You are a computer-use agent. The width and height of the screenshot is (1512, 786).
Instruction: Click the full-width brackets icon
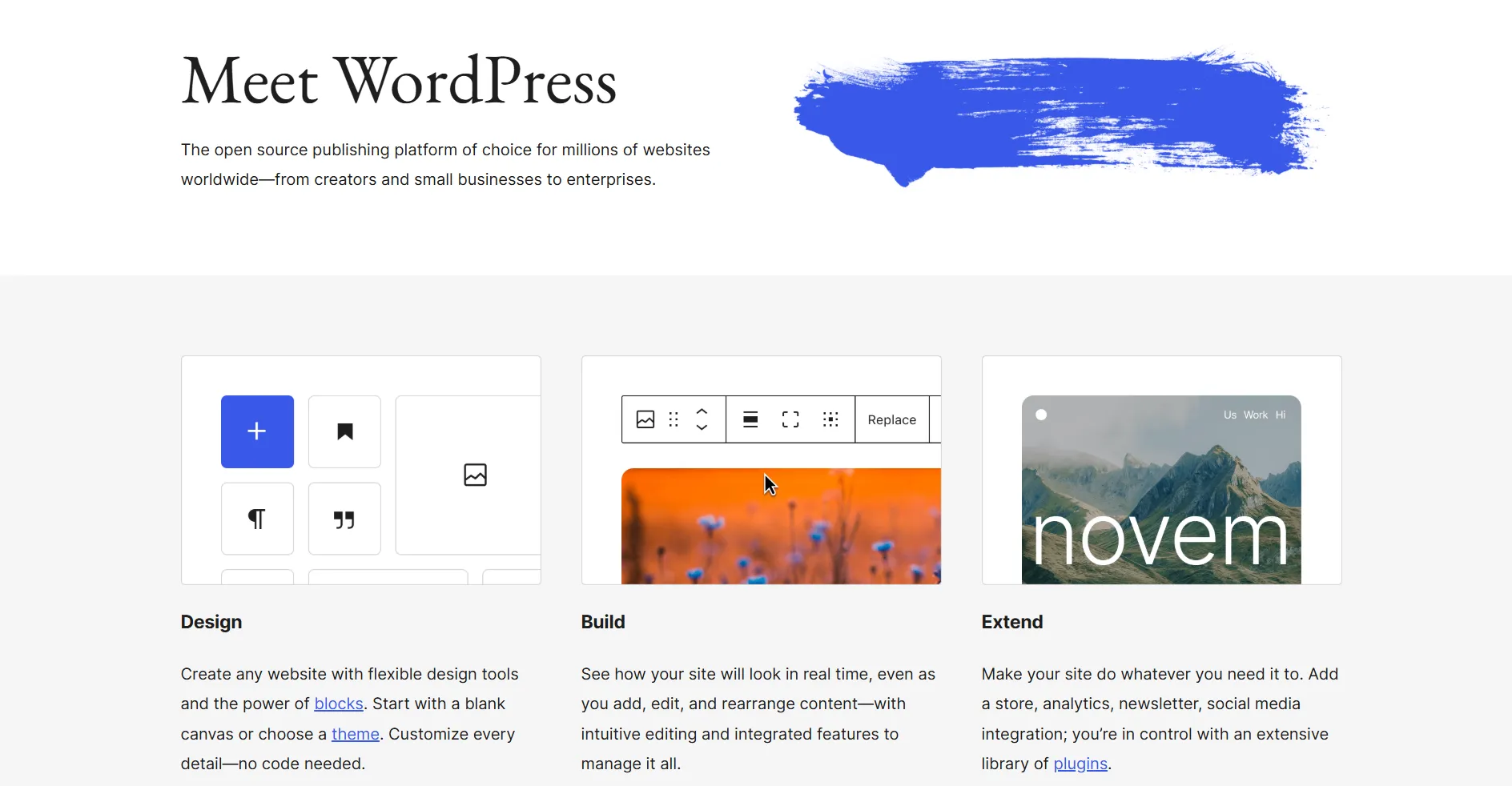790,419
